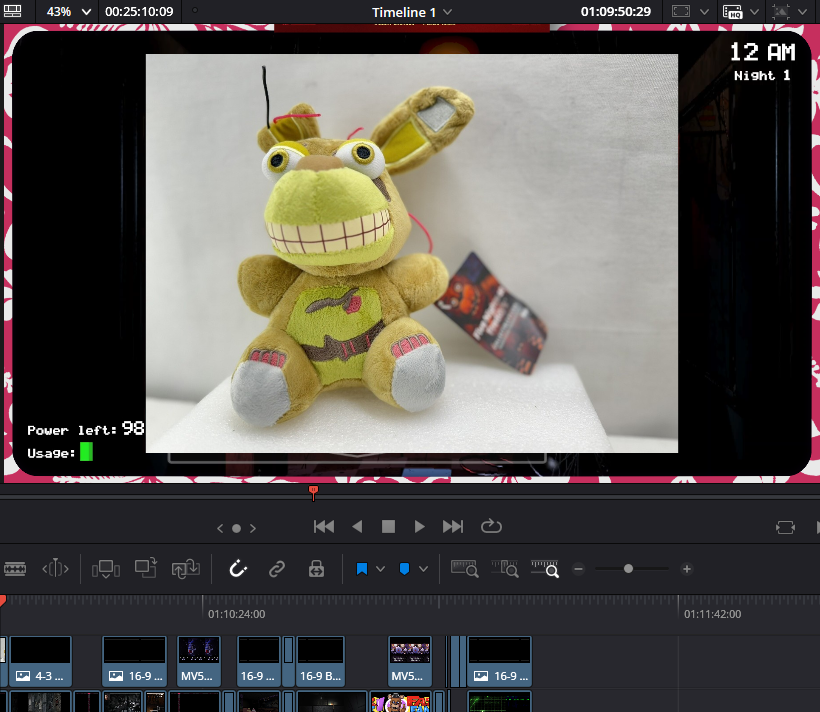820x712 pixels.
Task: Jump to the first frame
Action: [324, 526]
